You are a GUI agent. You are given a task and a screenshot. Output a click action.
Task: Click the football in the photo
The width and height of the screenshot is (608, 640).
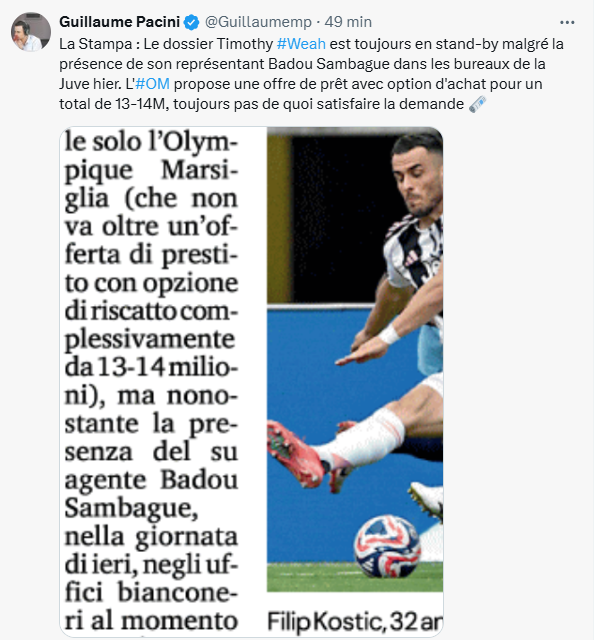[x=387, y=546]
